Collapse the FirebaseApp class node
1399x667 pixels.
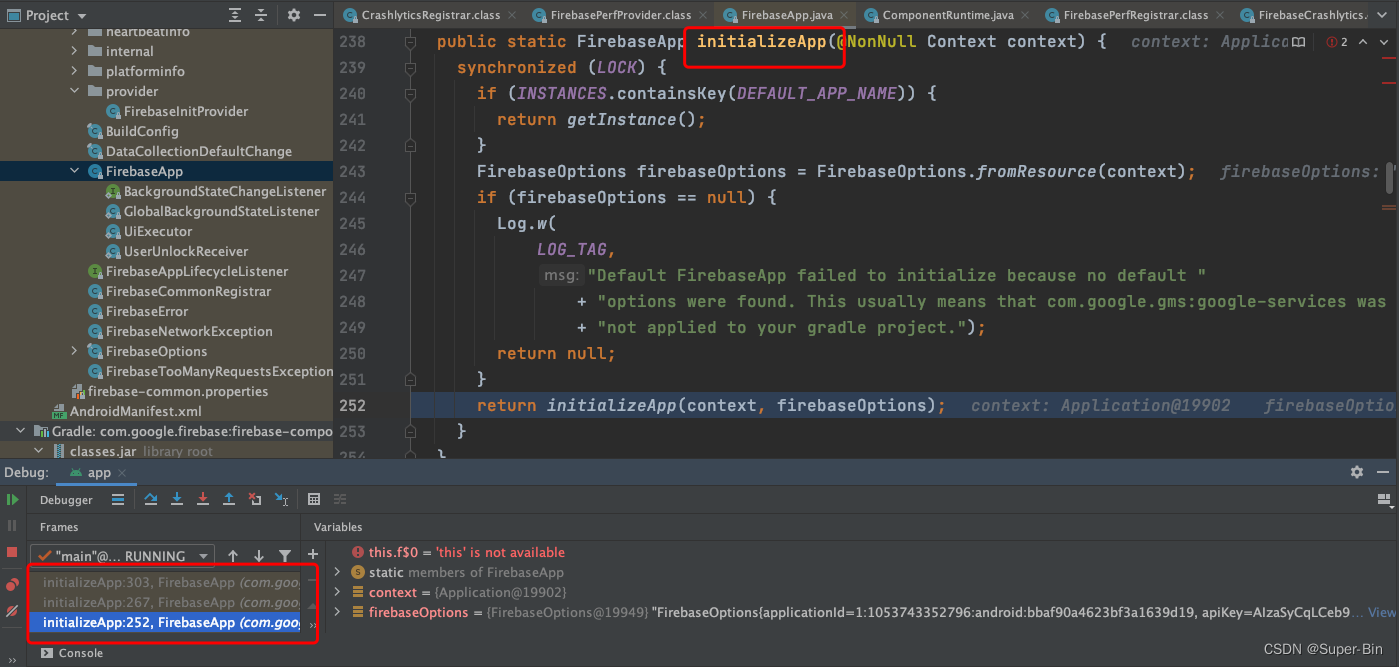[x=75, y=171]
